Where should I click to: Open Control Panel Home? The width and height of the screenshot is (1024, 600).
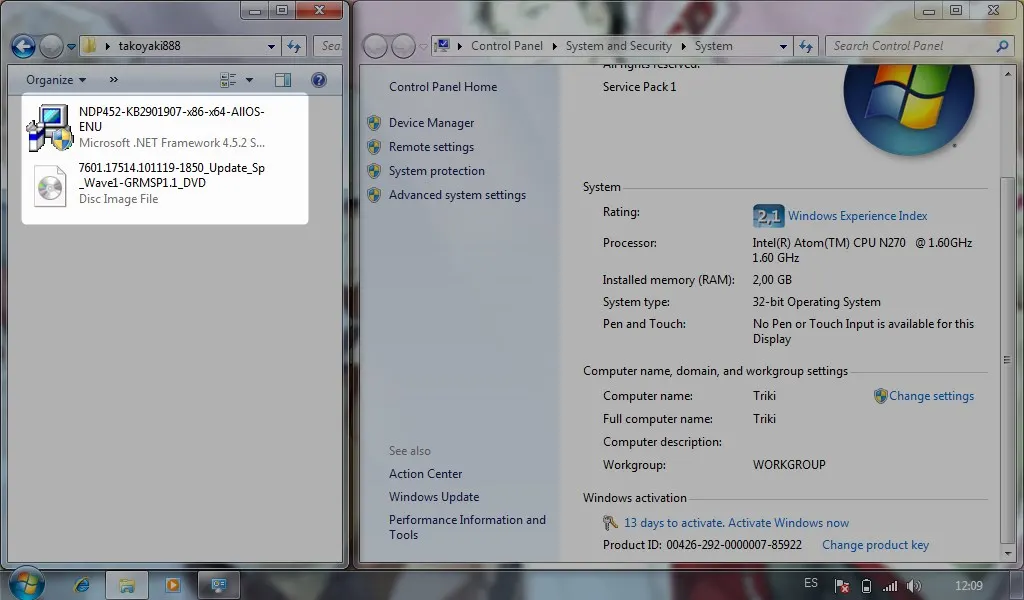click(x=443, y=87)
